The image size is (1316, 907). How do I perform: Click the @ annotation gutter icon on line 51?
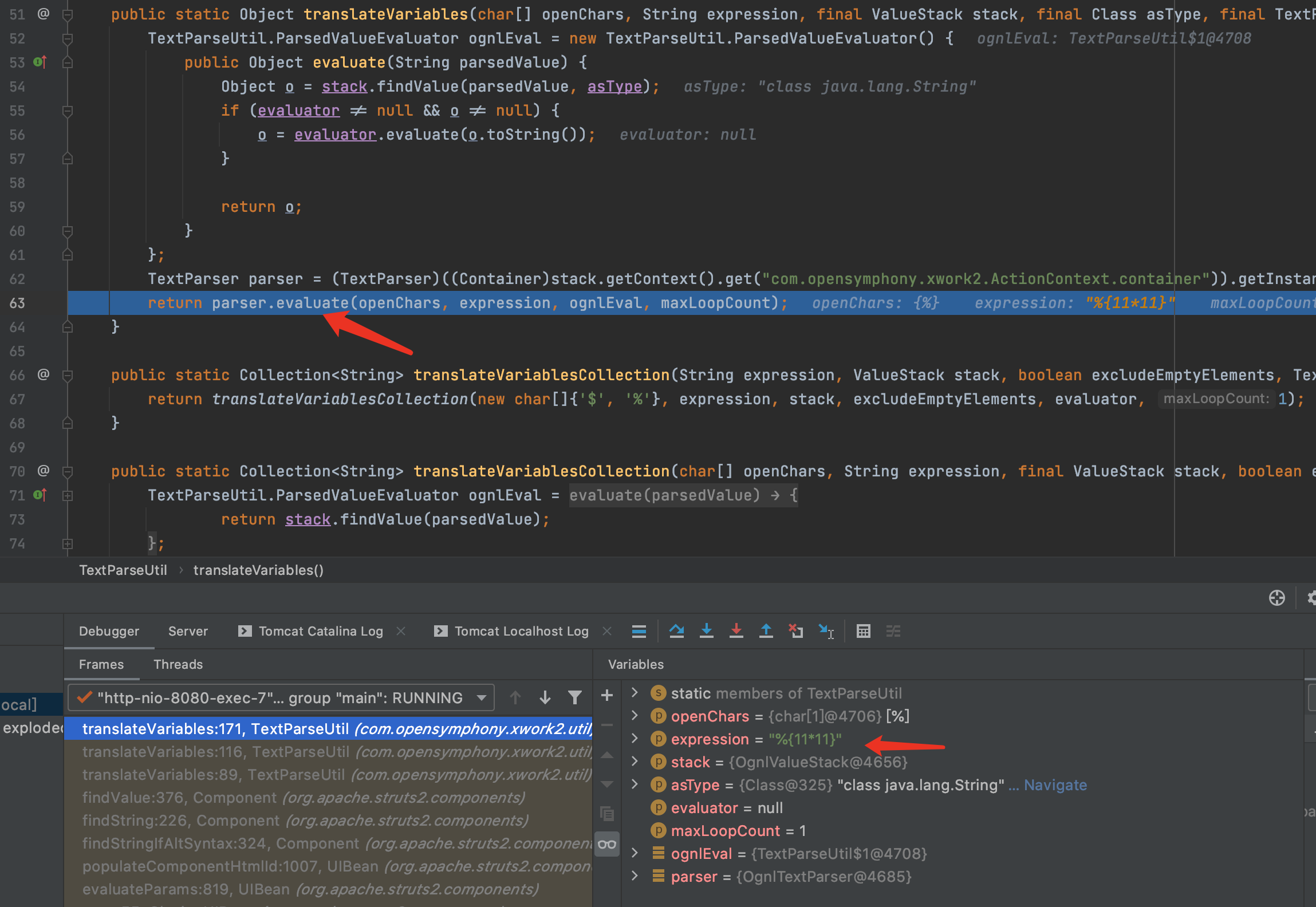click(44, 13)
